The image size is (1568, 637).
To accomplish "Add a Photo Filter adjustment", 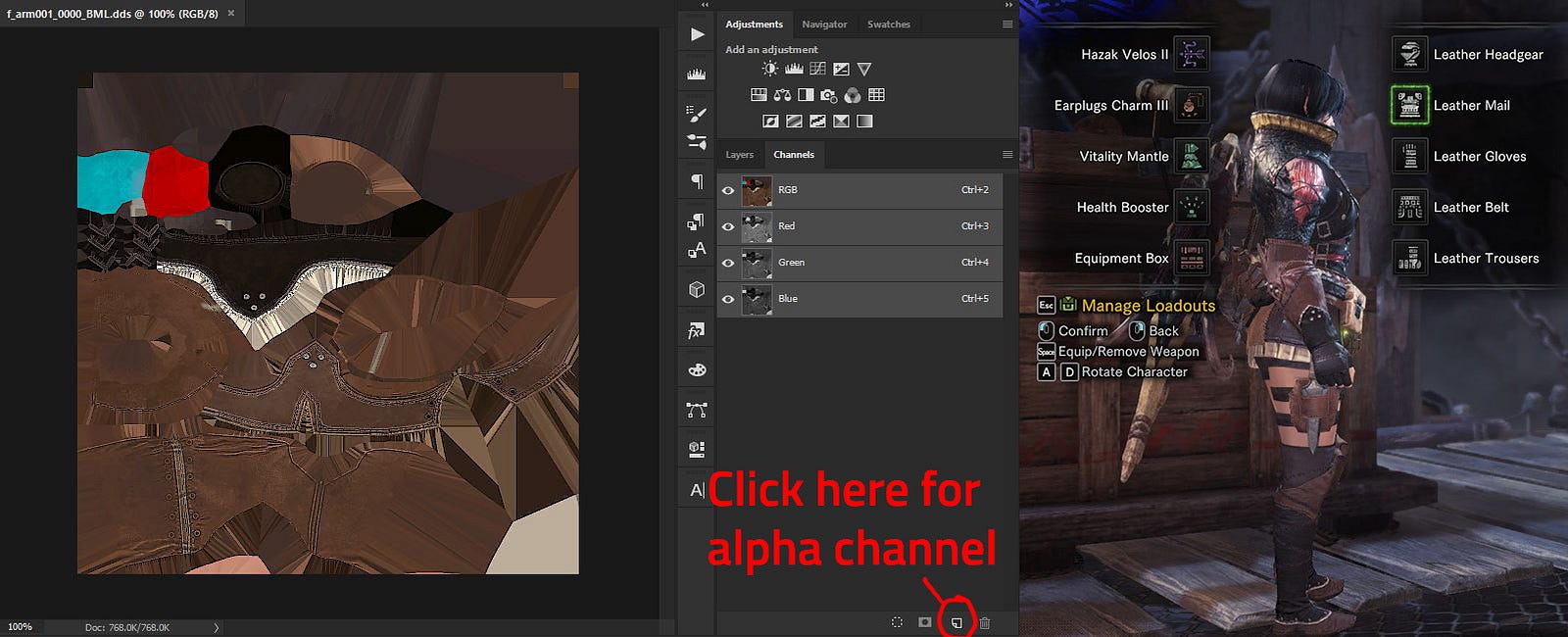I will tap(829, 95).
